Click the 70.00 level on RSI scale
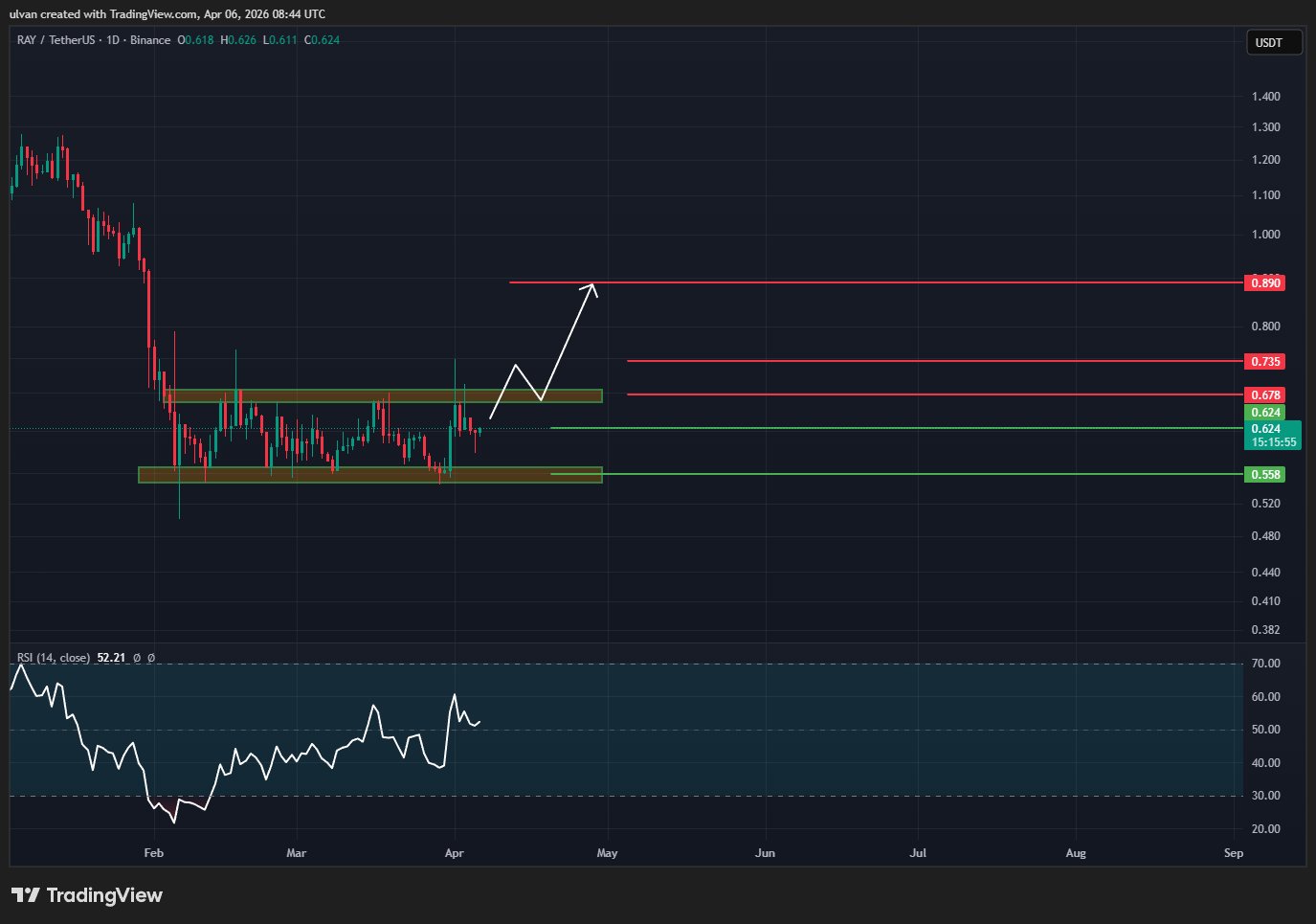Image resolution: width=1316 pixels, height=924 pixels. point(1265,664)
